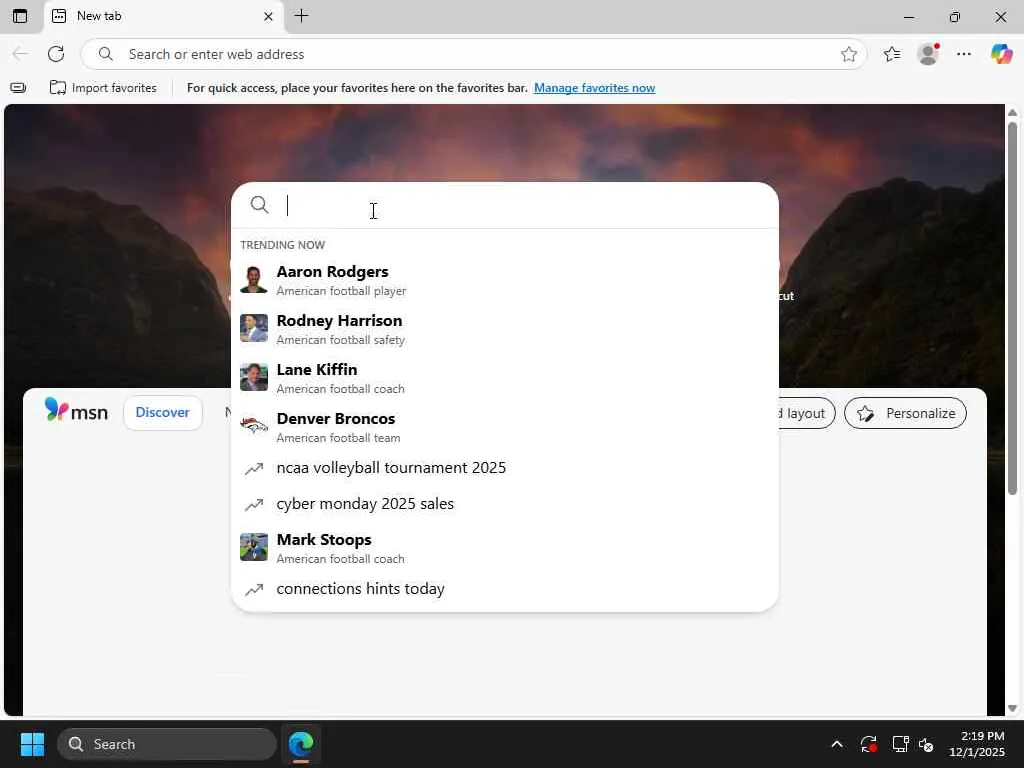
Task: Click the sync update tray icon
Action: point(869,744)
